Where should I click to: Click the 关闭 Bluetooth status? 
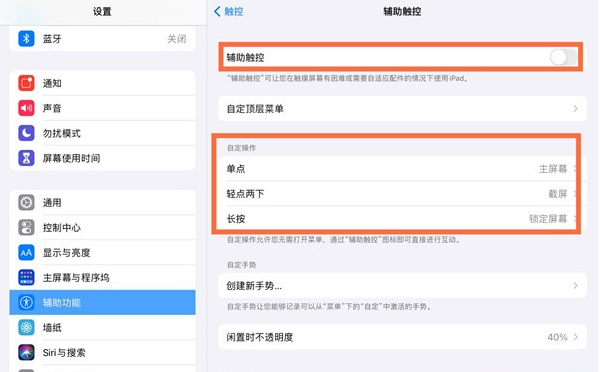(x=177, y=39)
